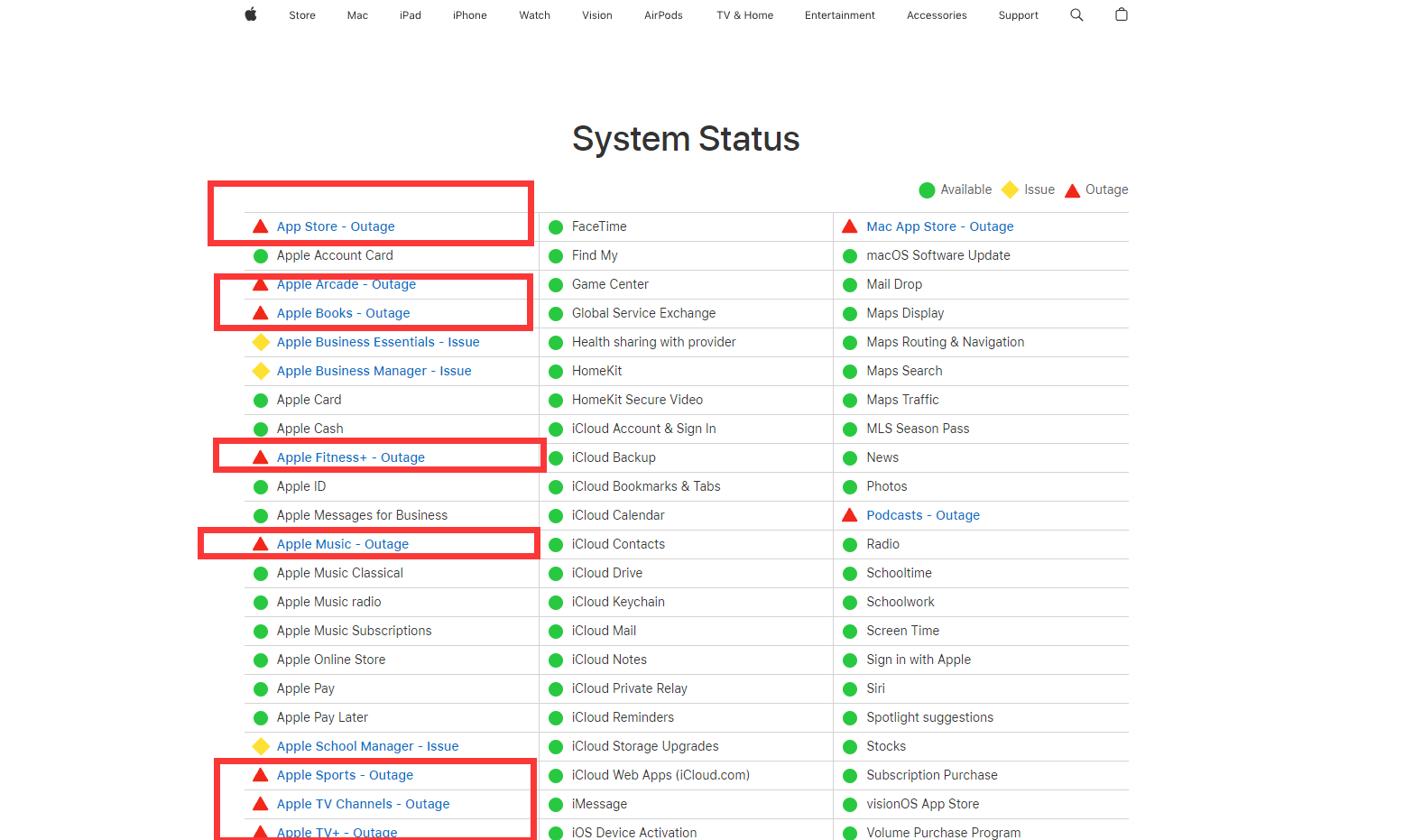
Task: Open the iPhone menu
Action: point(470,15)
